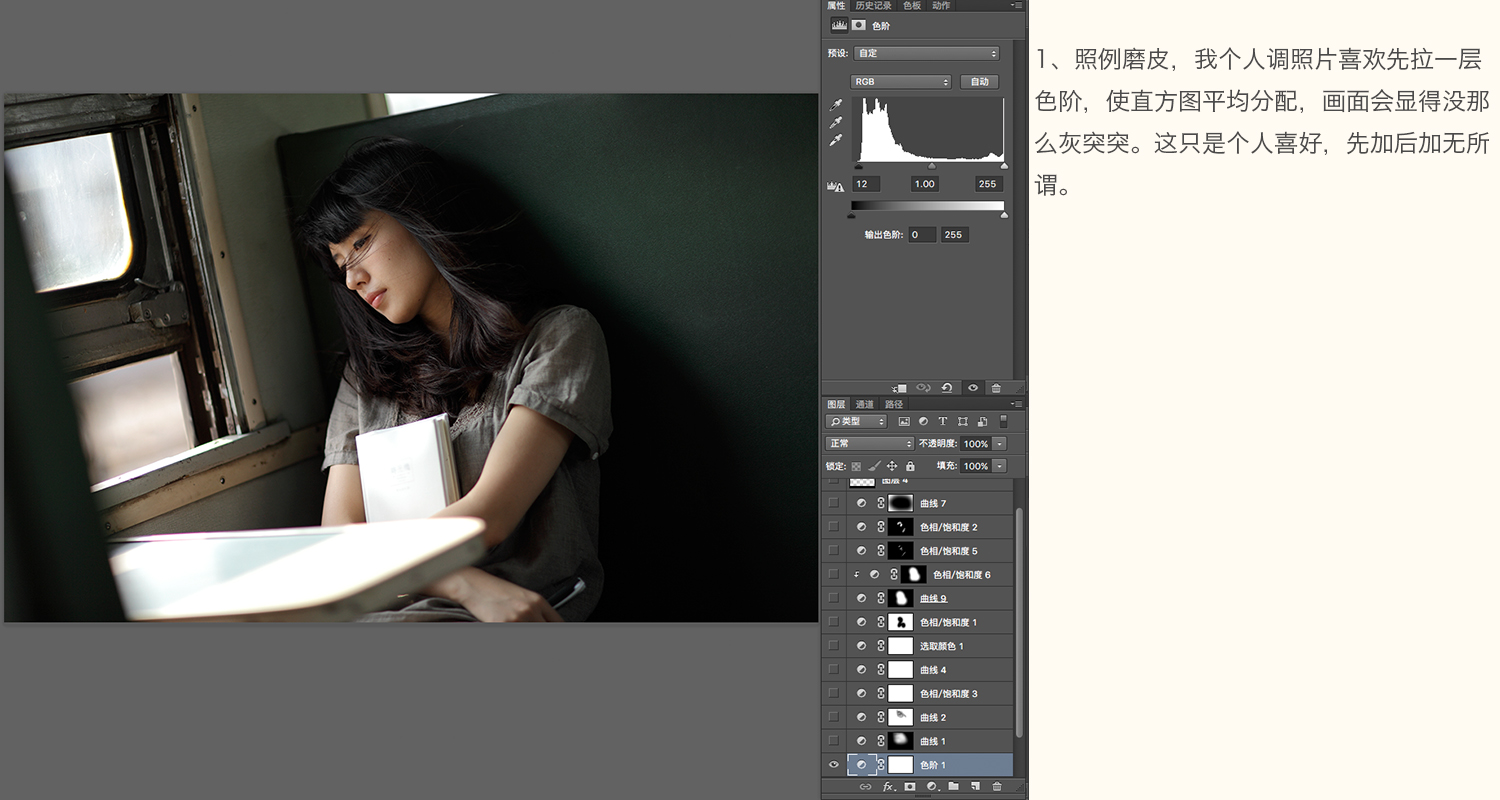Screen dimensions: 1500x800
Task: Click the shadow input level slider handle
Action: point(858,166)
